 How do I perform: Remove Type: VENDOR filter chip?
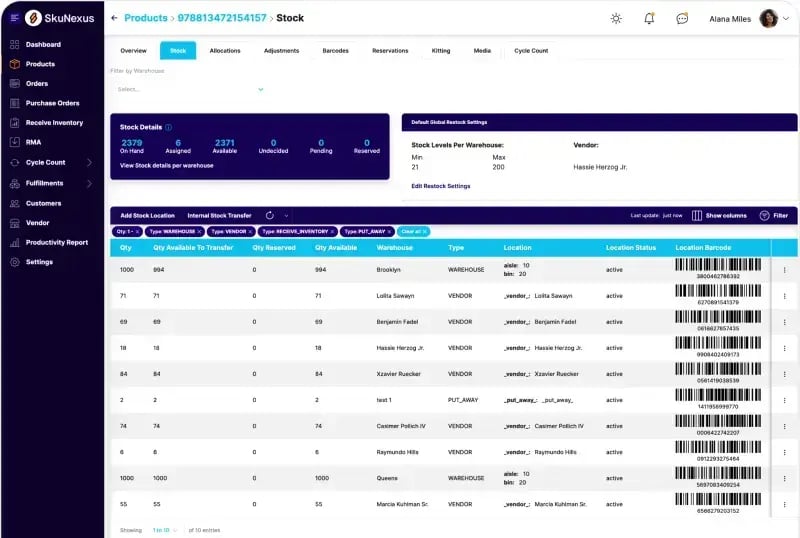(x=250, y=232)
